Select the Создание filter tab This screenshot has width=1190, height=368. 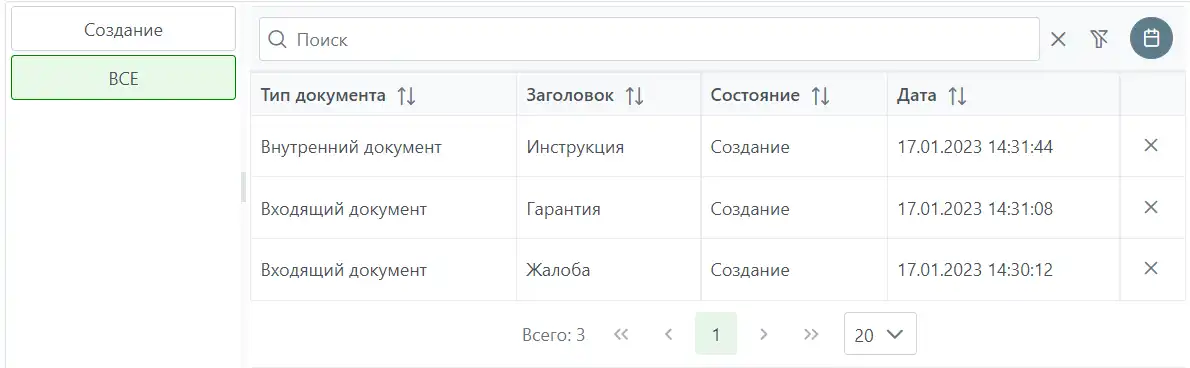pos(124,29)
